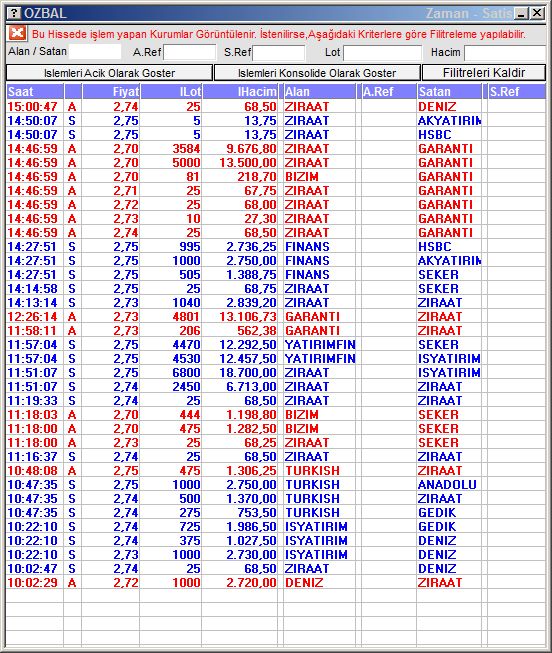Close the OZBAL window
Viewport: 552px width, 653px height.
(x=537, y=13)
